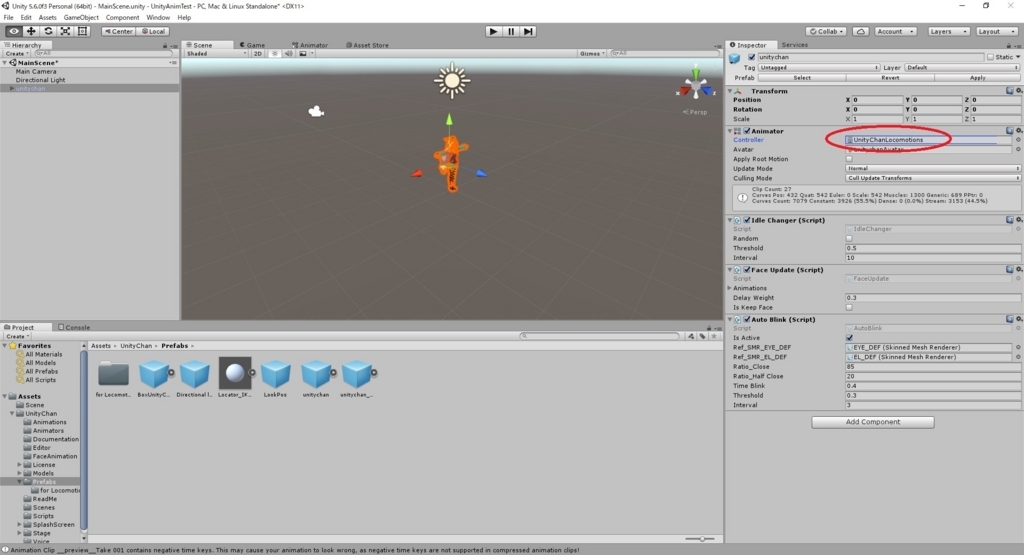This screenshot has height=555, width=1024.
Task: Toggle the 2D scene view button
Action: coord(257,54)
